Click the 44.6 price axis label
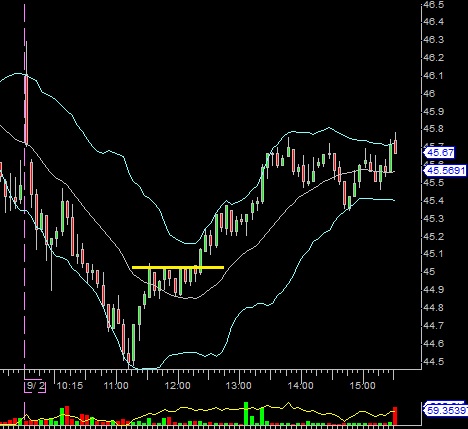468x429 pixels. tap(433, 343)
